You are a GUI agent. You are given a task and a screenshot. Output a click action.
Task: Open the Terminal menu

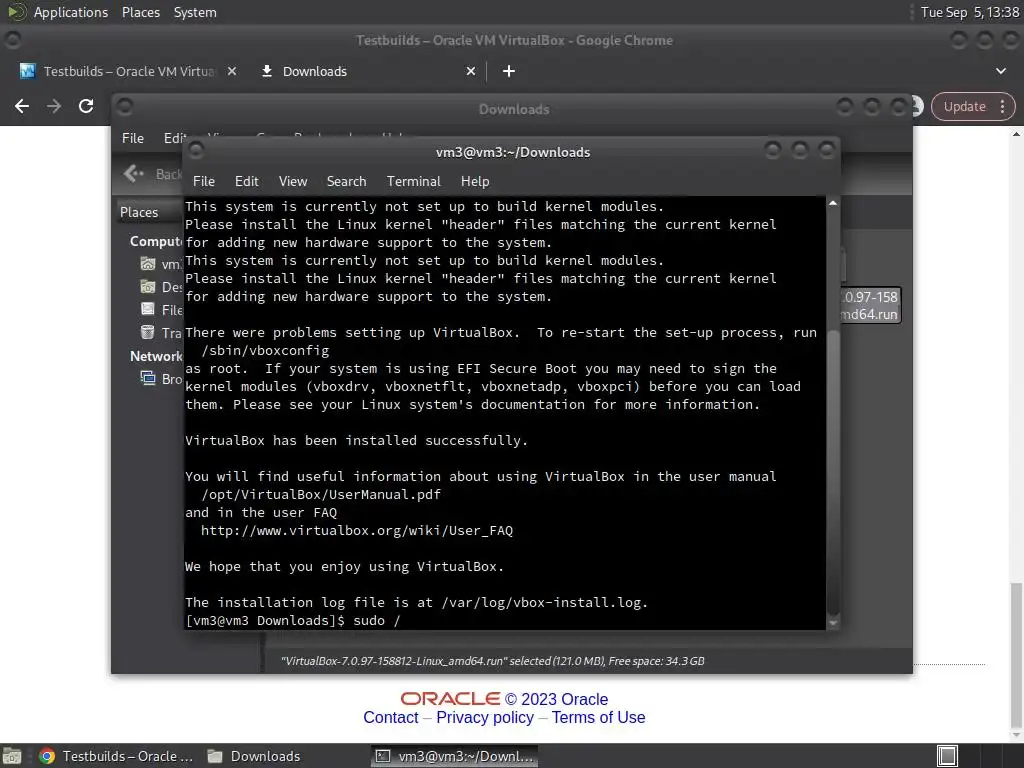413,182
